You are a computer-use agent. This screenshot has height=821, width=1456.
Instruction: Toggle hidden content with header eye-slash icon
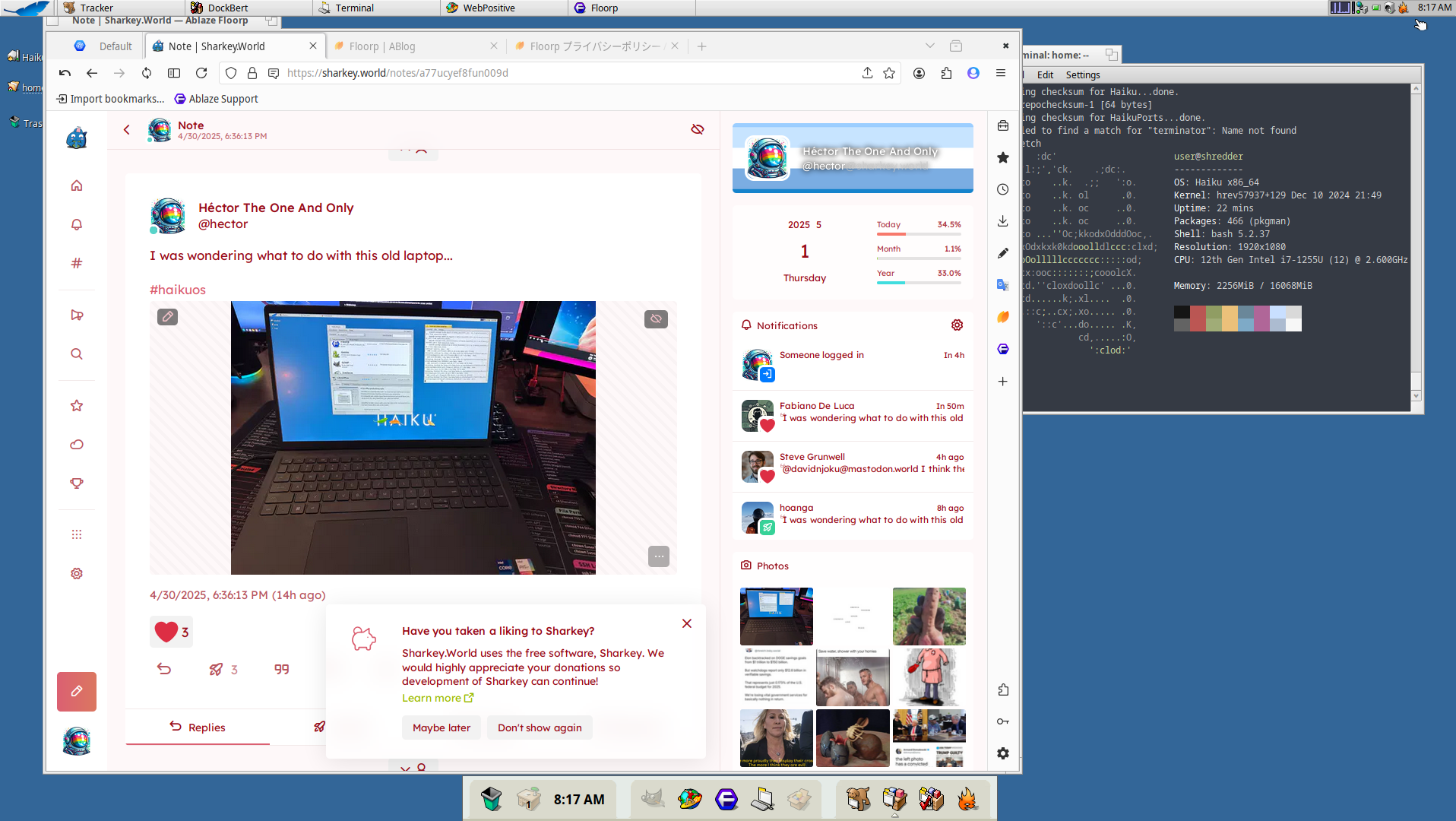click(698, 129)
